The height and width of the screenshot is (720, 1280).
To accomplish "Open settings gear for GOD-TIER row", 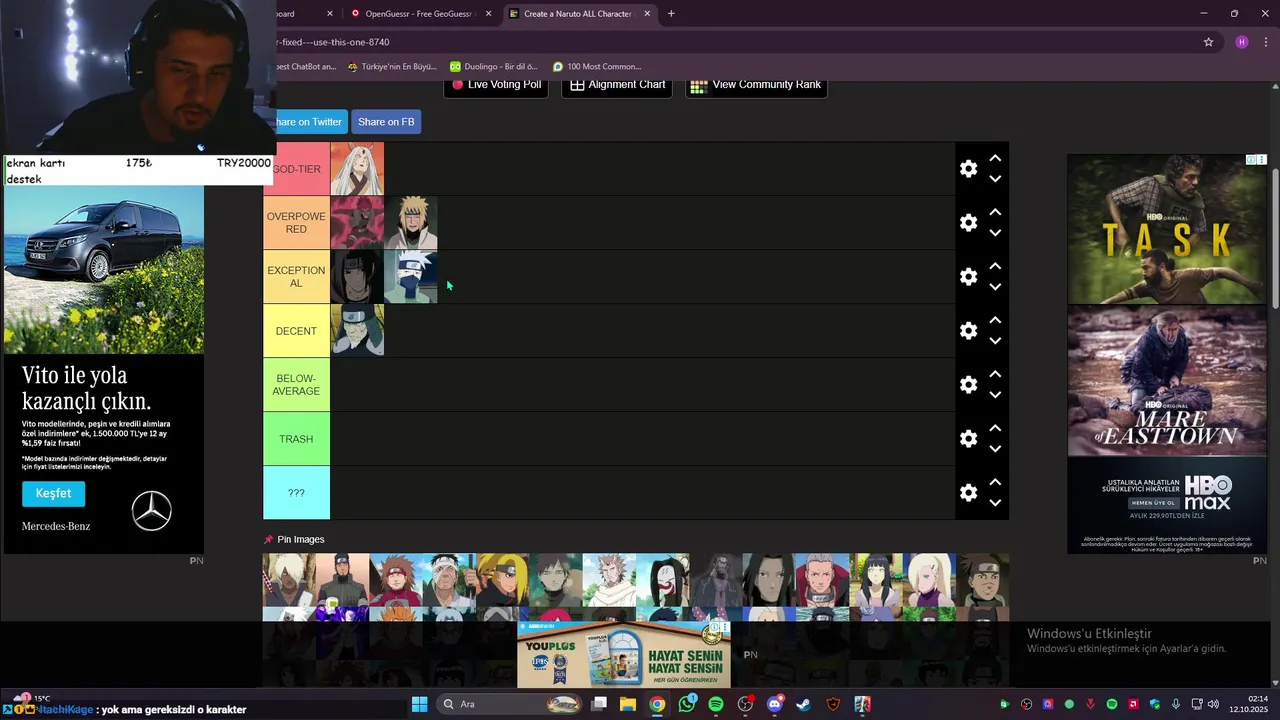I will point(968,169).
